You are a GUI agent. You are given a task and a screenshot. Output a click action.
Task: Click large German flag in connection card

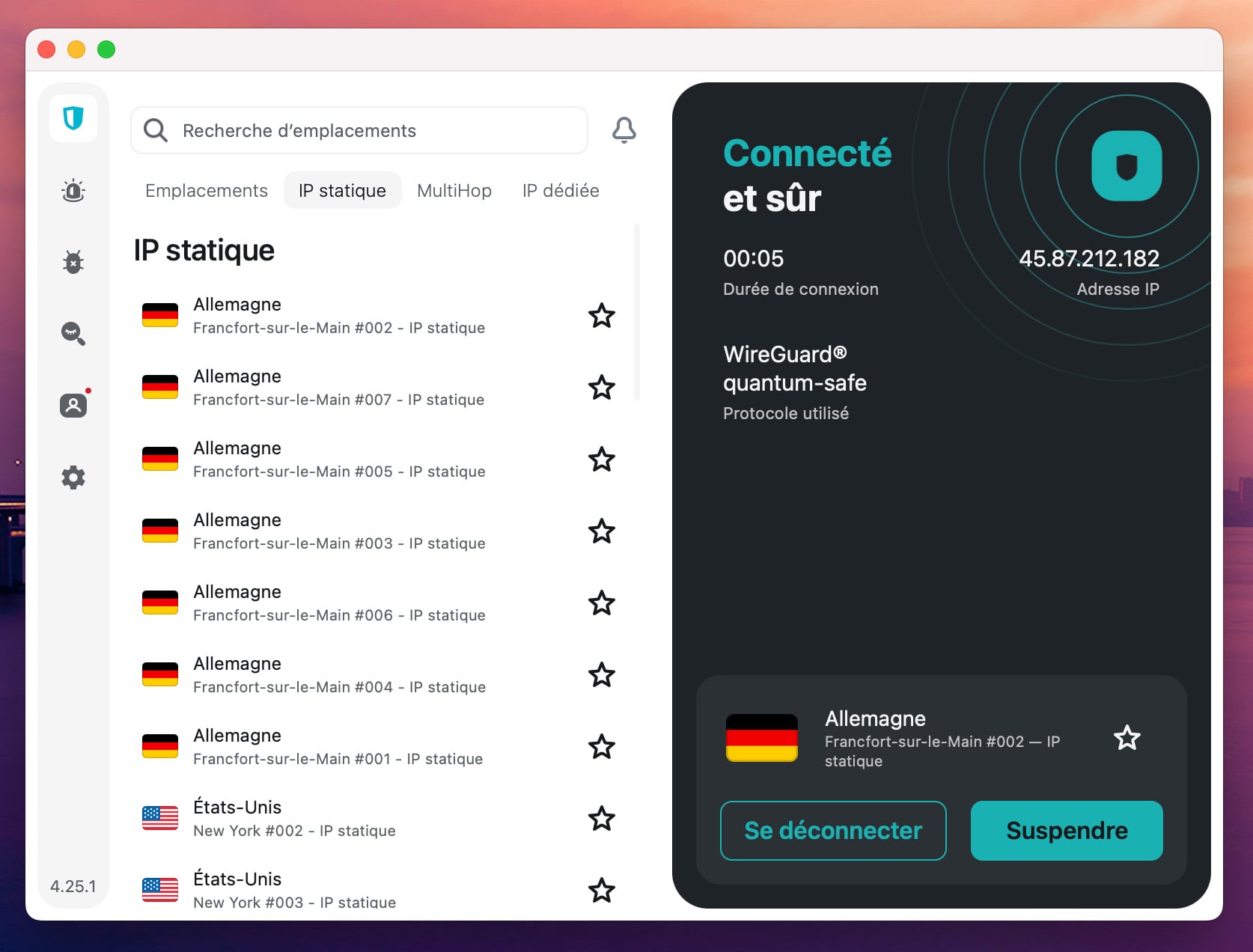[762, 738]
